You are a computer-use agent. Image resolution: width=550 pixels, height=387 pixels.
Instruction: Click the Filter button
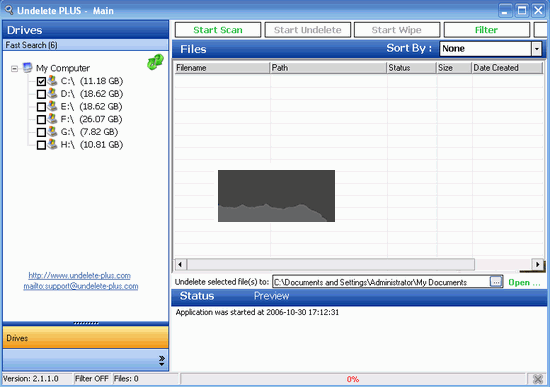[487, 30]
